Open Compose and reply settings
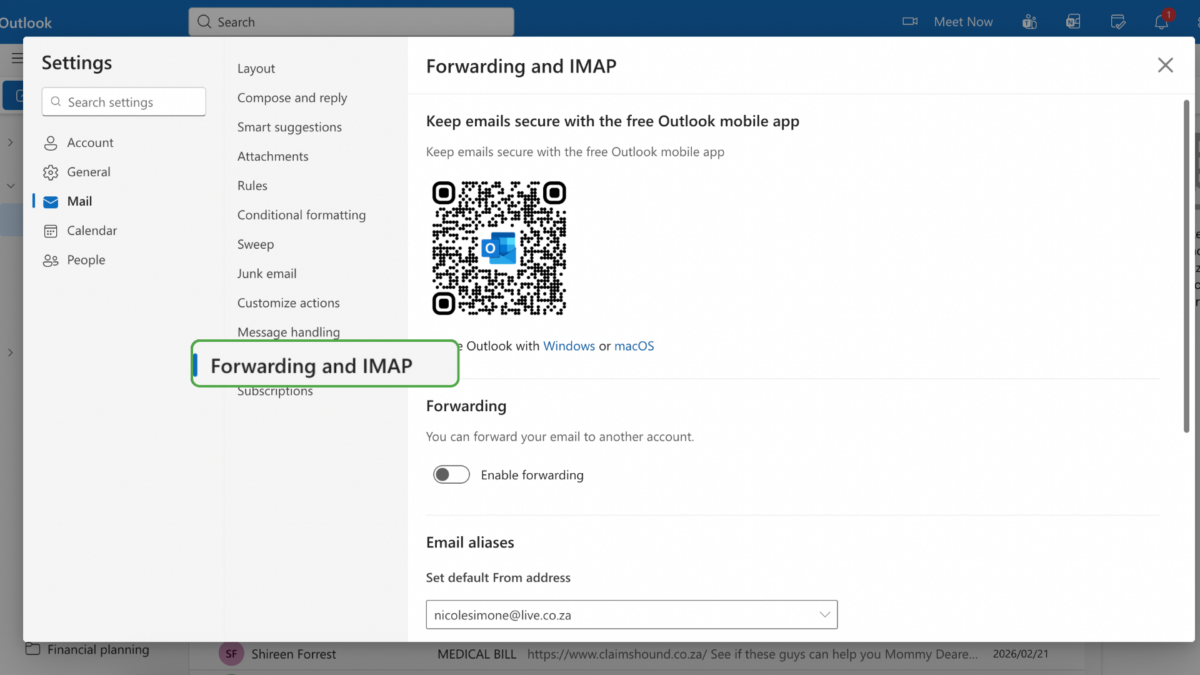Viewport: 1200px width, 675px height. pos(292,98)
